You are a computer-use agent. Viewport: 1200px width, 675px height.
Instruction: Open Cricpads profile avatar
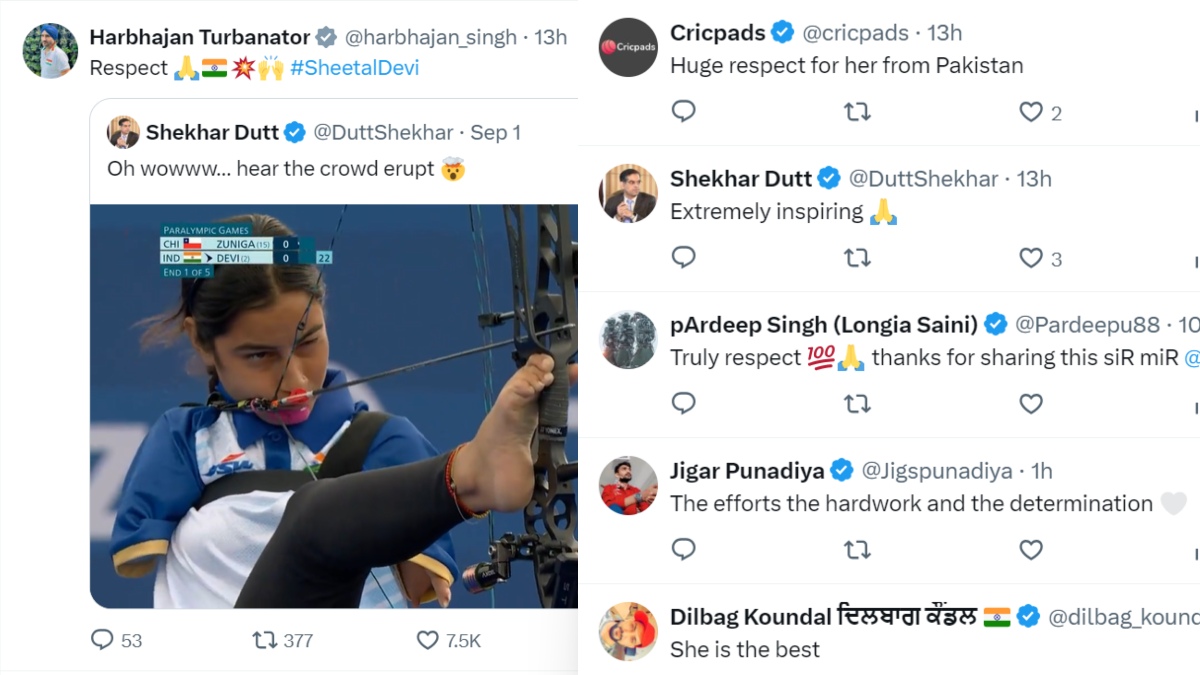[628, 47]
